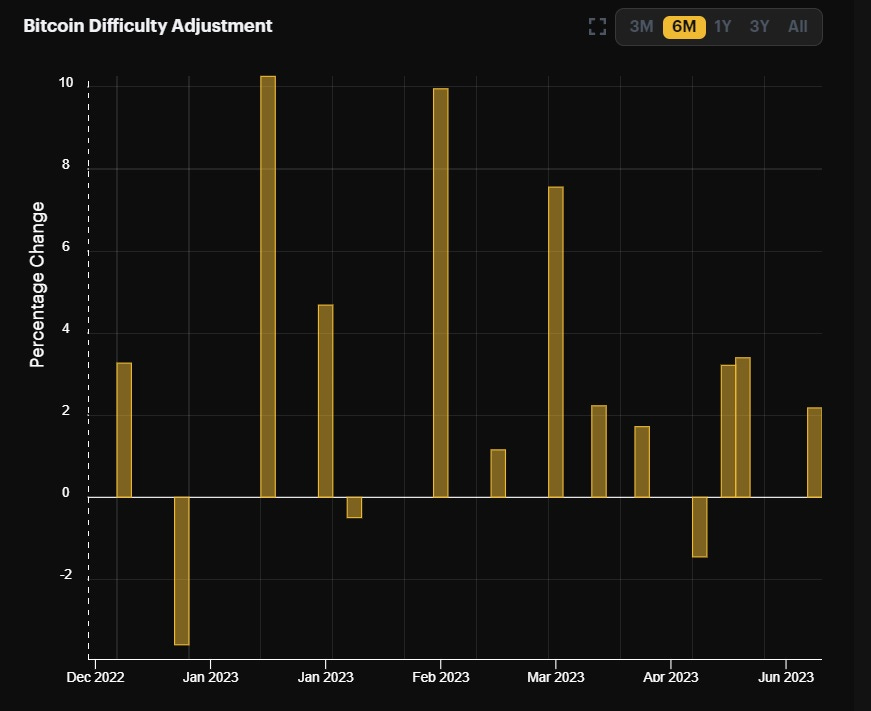The image size is (871, 711).
Task: Click the Mar 2023 x-axis label
Action: click(x=555, y=677)
